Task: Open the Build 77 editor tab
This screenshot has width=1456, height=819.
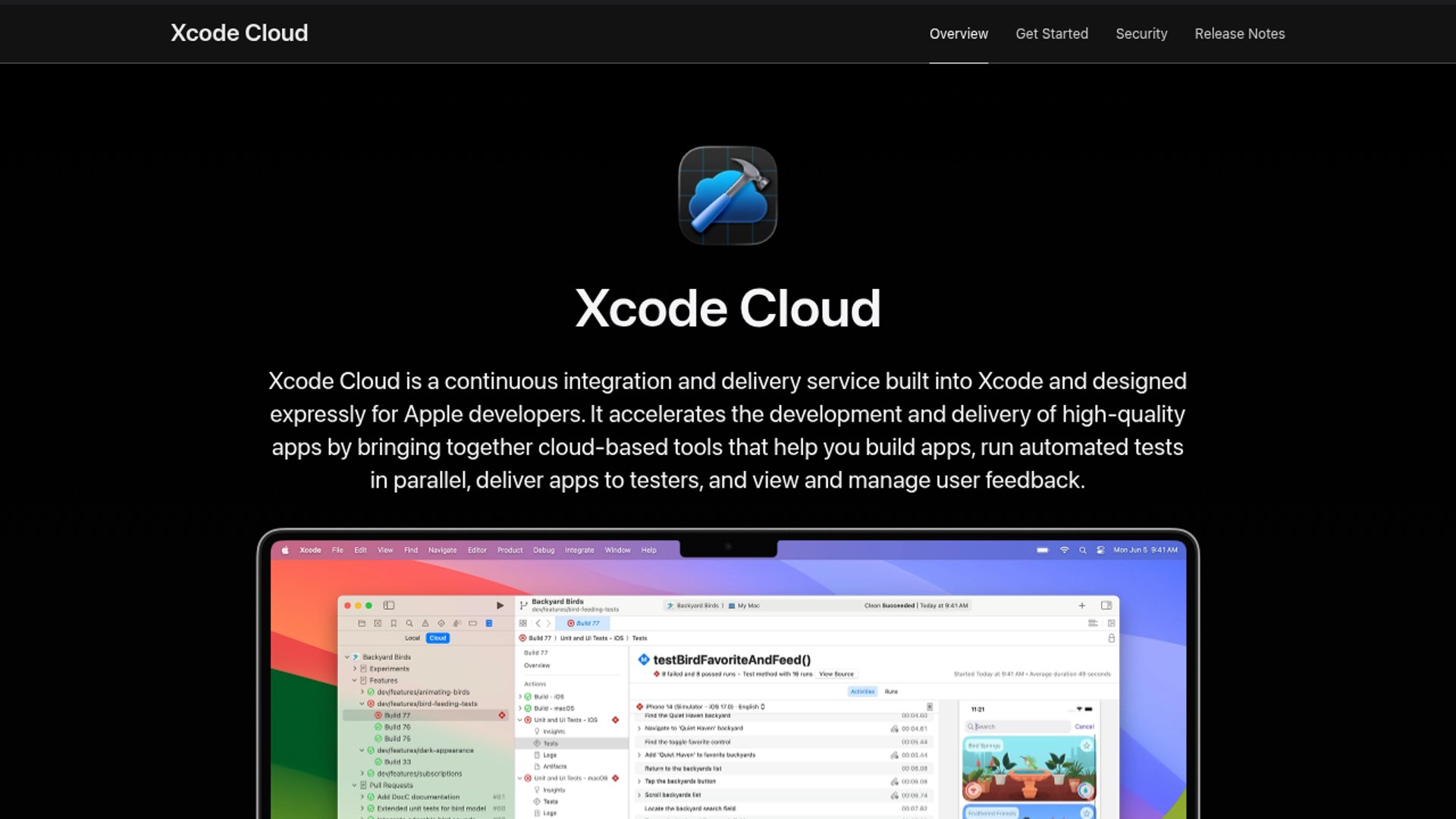Action: pyautogui.click(x=583, y=623)
